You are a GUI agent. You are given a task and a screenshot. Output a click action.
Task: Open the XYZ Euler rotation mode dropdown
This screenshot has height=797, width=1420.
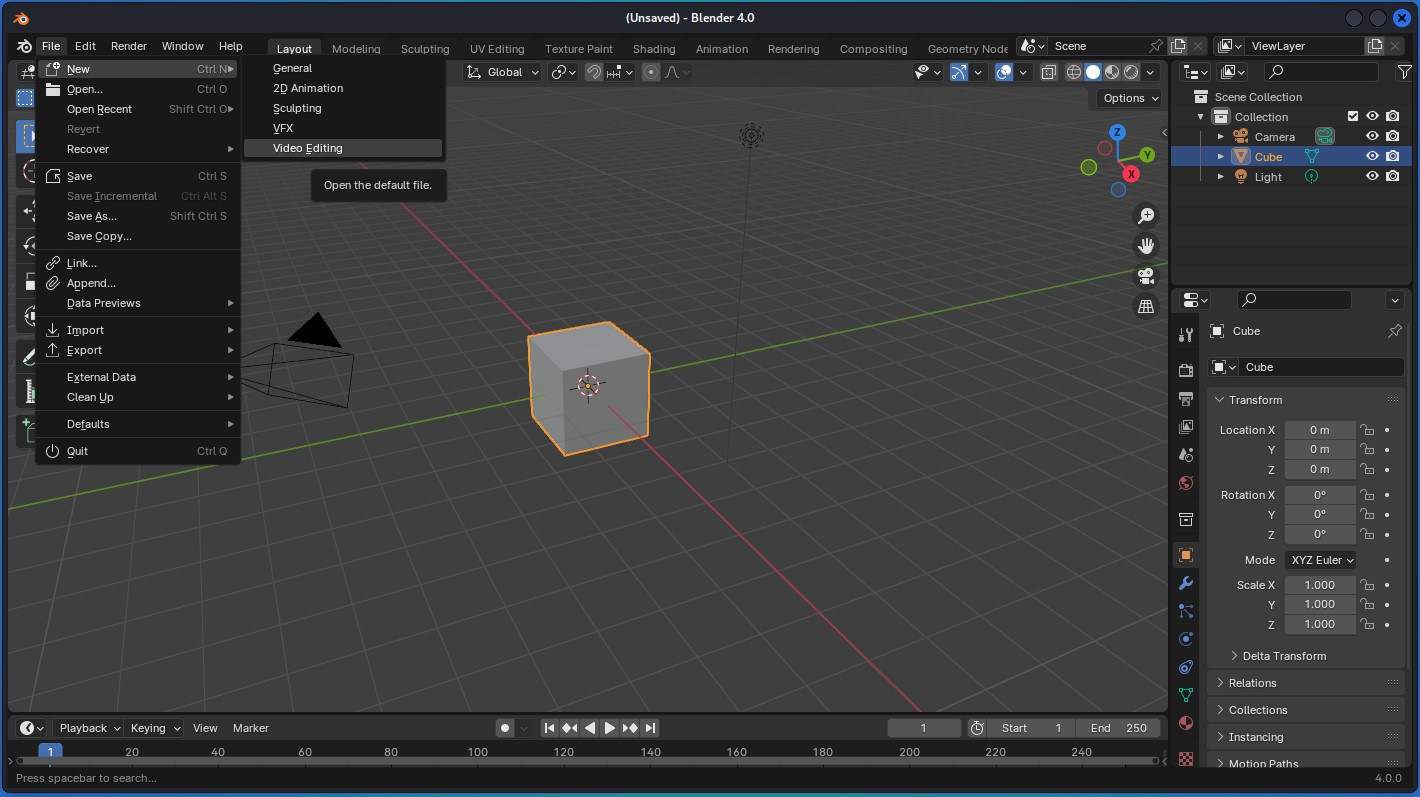pyautogui.click(x=1321, y=560)
